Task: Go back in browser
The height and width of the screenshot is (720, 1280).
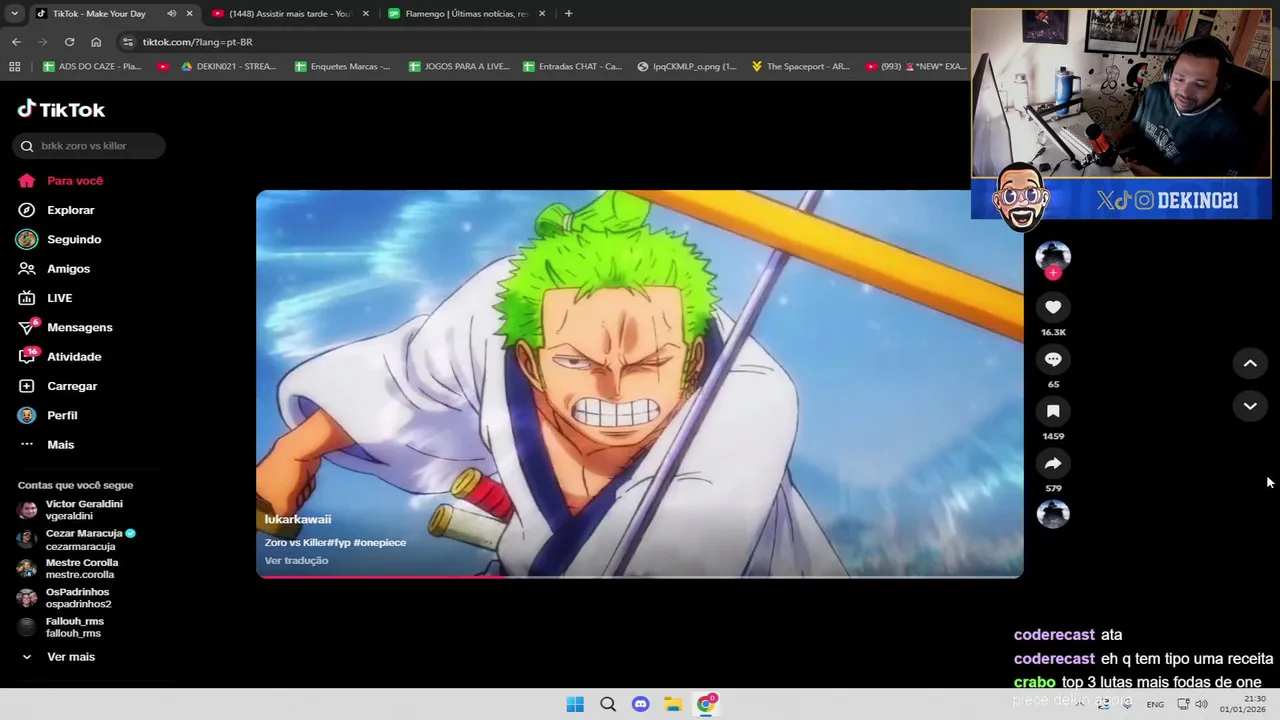Action: pyautogui.click(x=16, y=42)
